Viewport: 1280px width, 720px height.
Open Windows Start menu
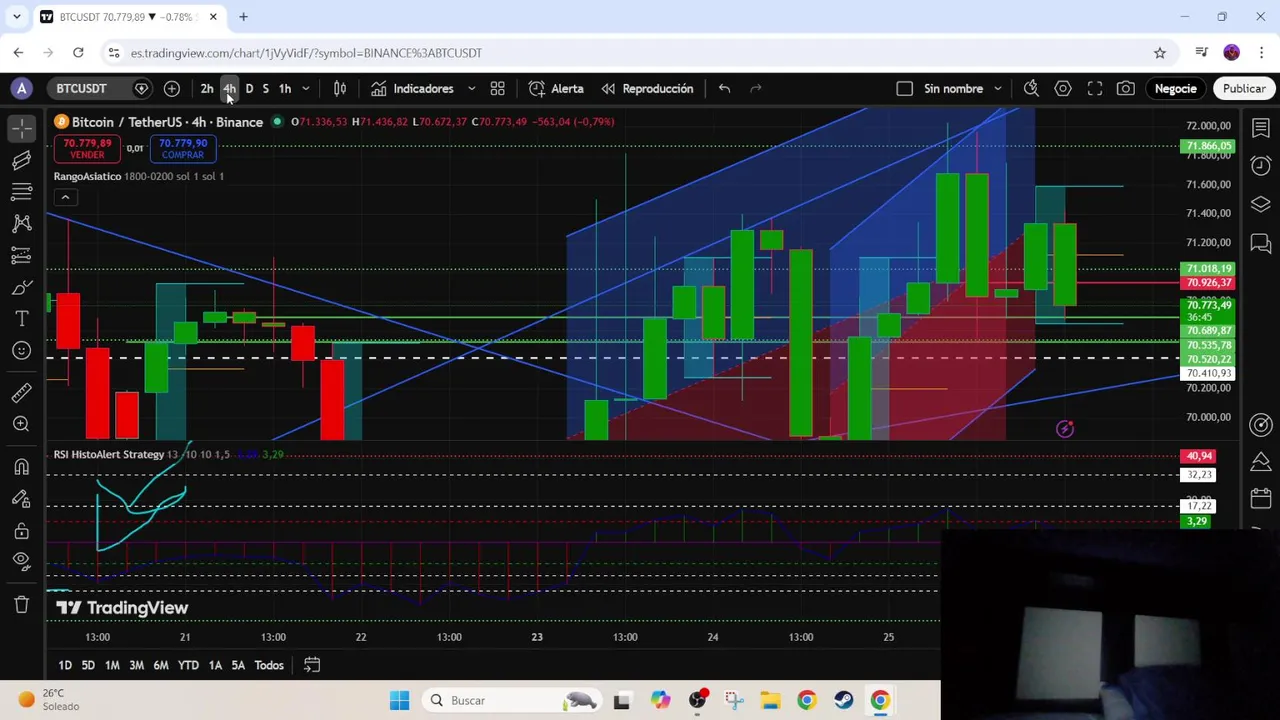[x=399, y=701]
